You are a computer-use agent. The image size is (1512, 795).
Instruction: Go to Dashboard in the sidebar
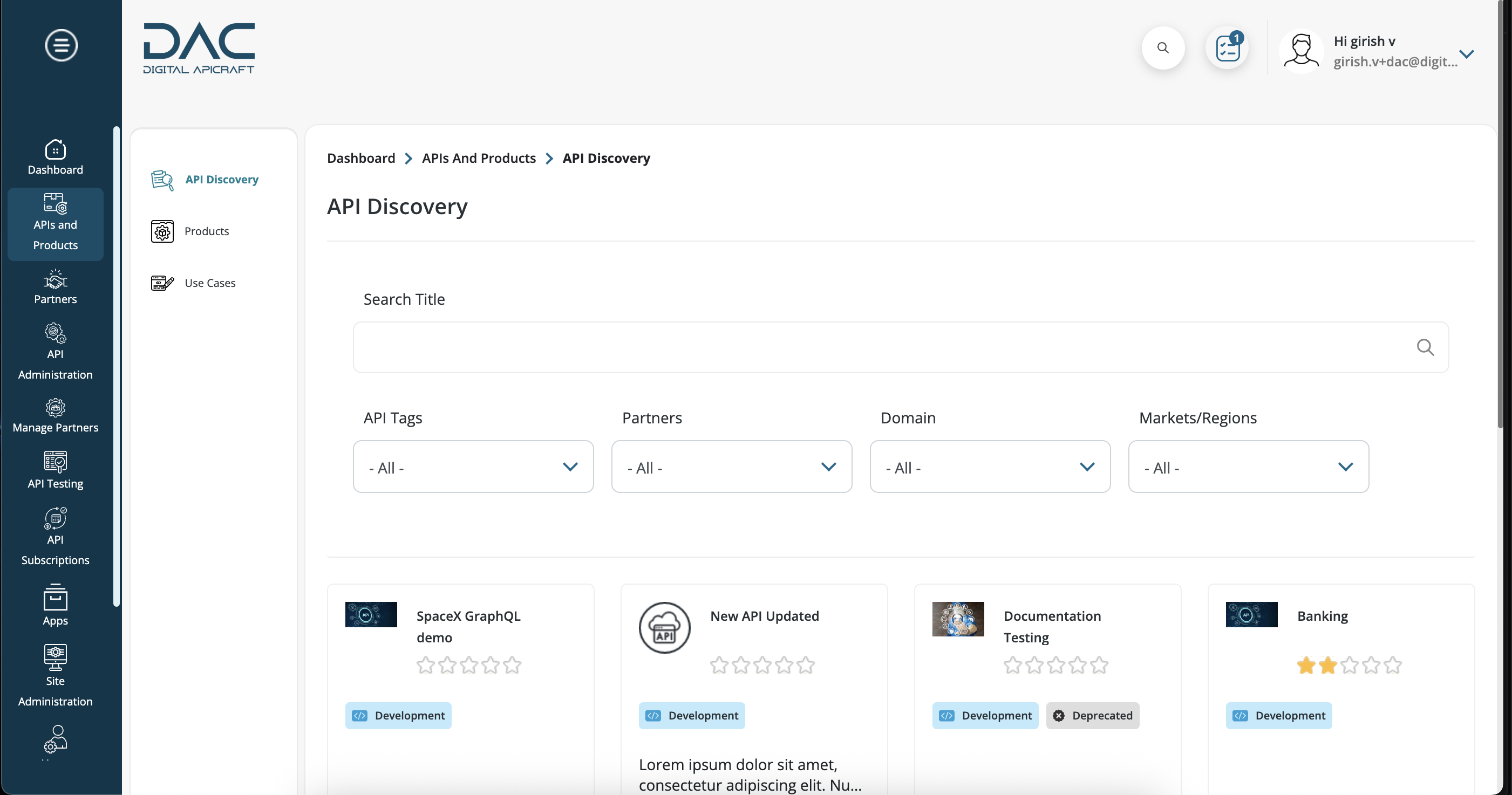coord(55,156)
